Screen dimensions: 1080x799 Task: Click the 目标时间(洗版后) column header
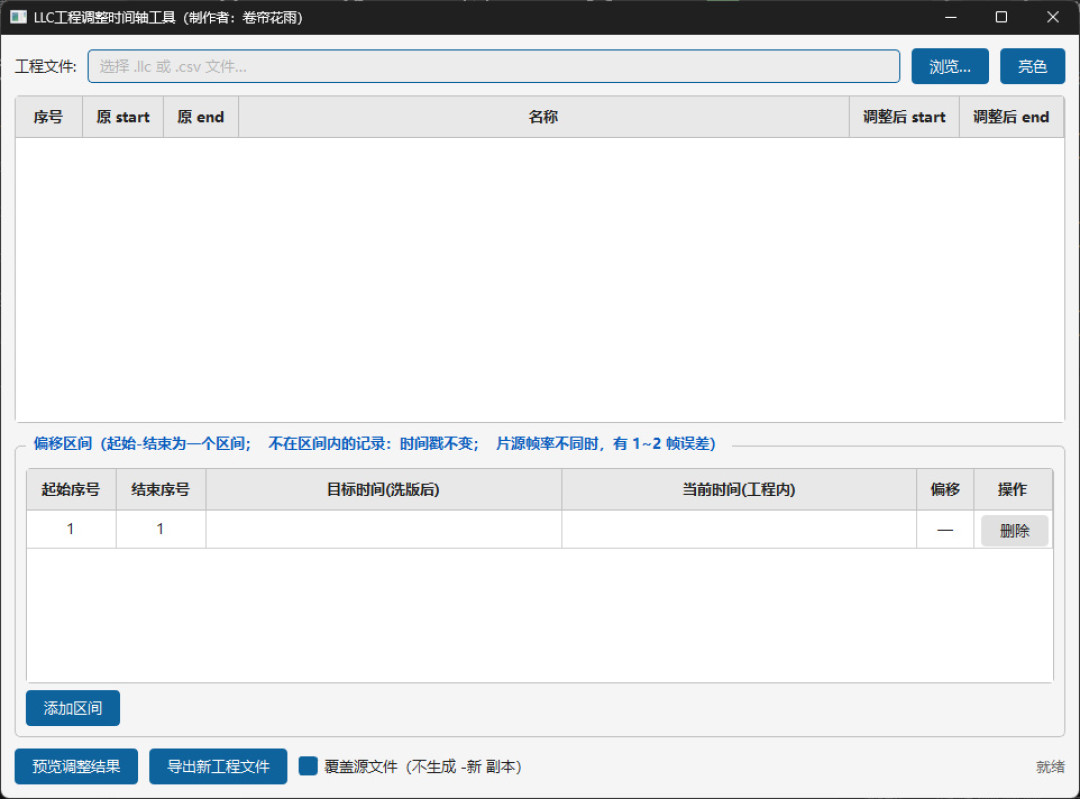pos(384,490)
